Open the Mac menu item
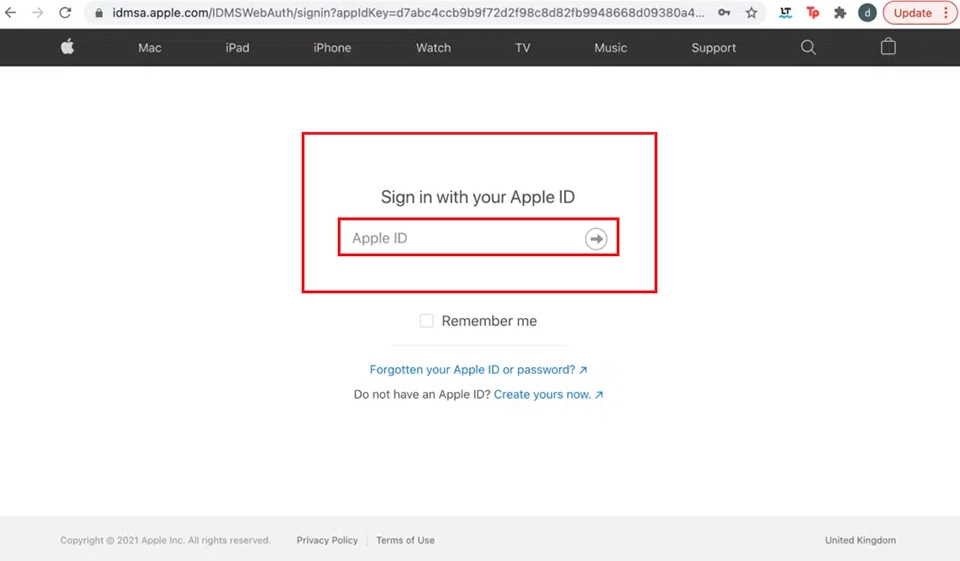 149,48
